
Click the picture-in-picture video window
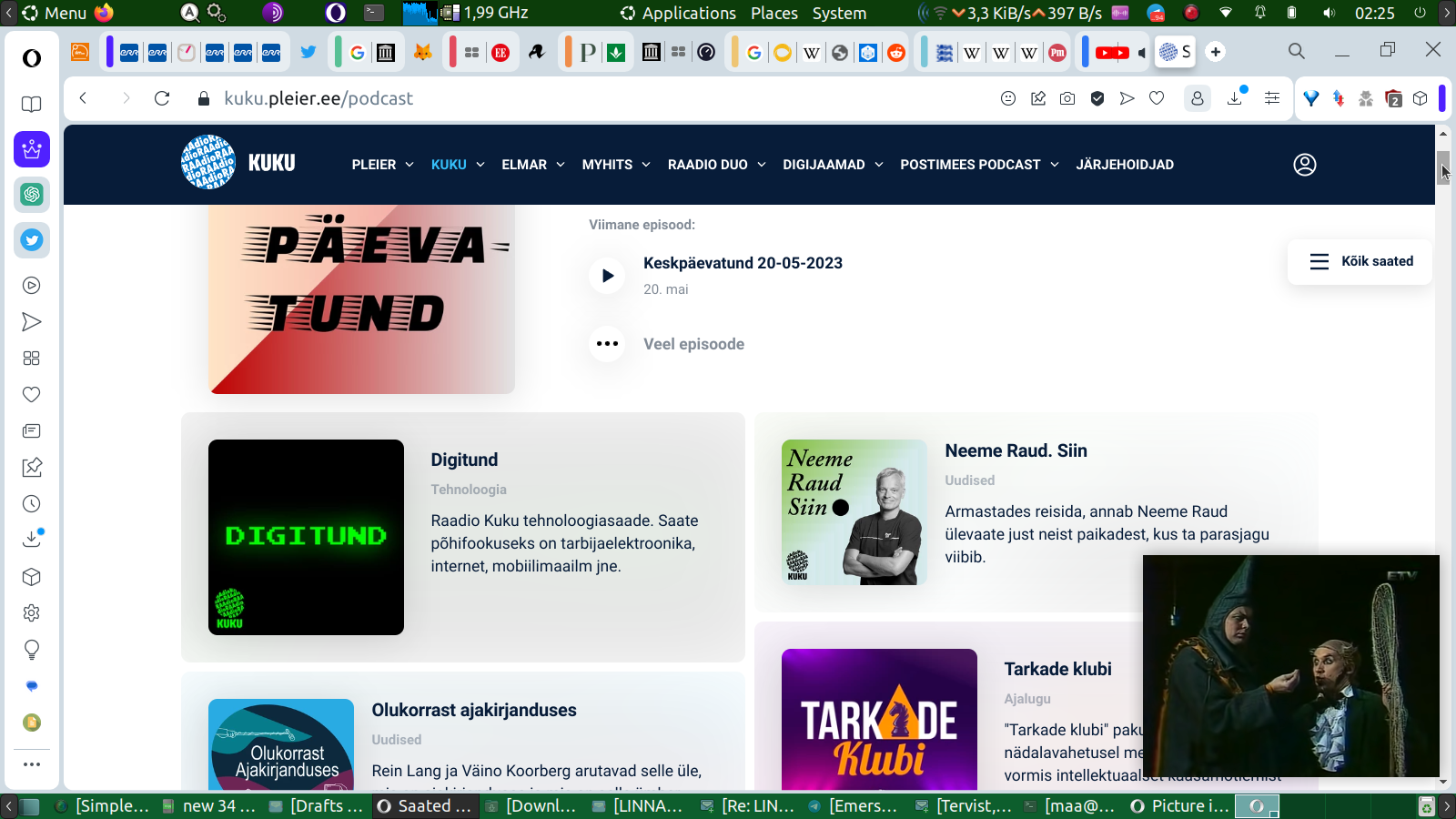pos(1291,666)
